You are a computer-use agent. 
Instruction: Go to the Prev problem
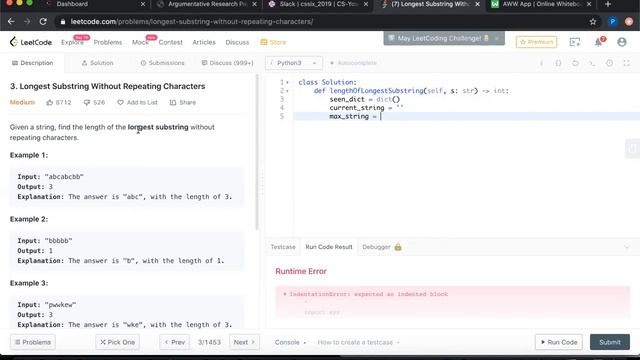[175, 342]
